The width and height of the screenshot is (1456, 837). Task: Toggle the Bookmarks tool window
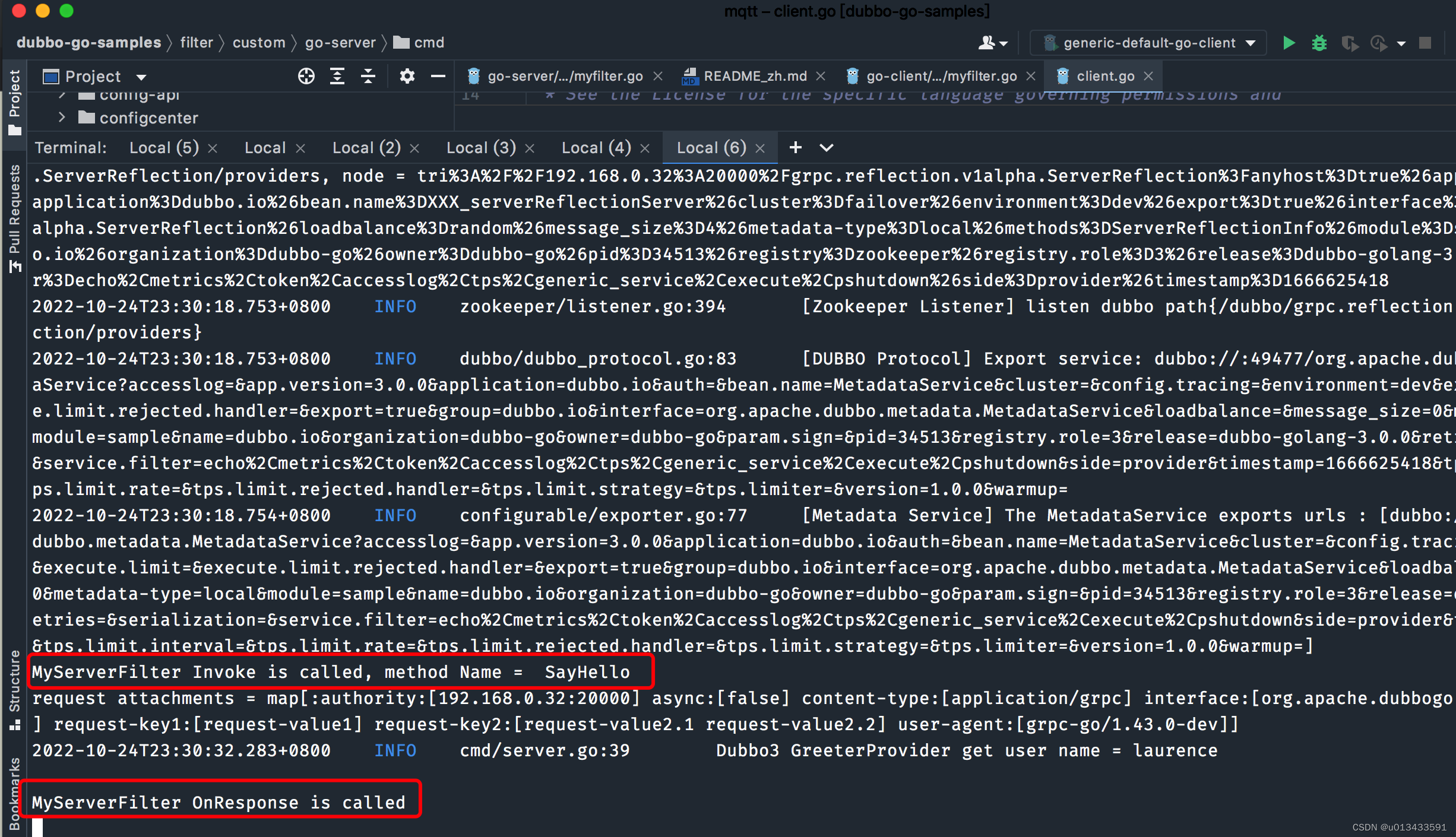click(14, 792)
